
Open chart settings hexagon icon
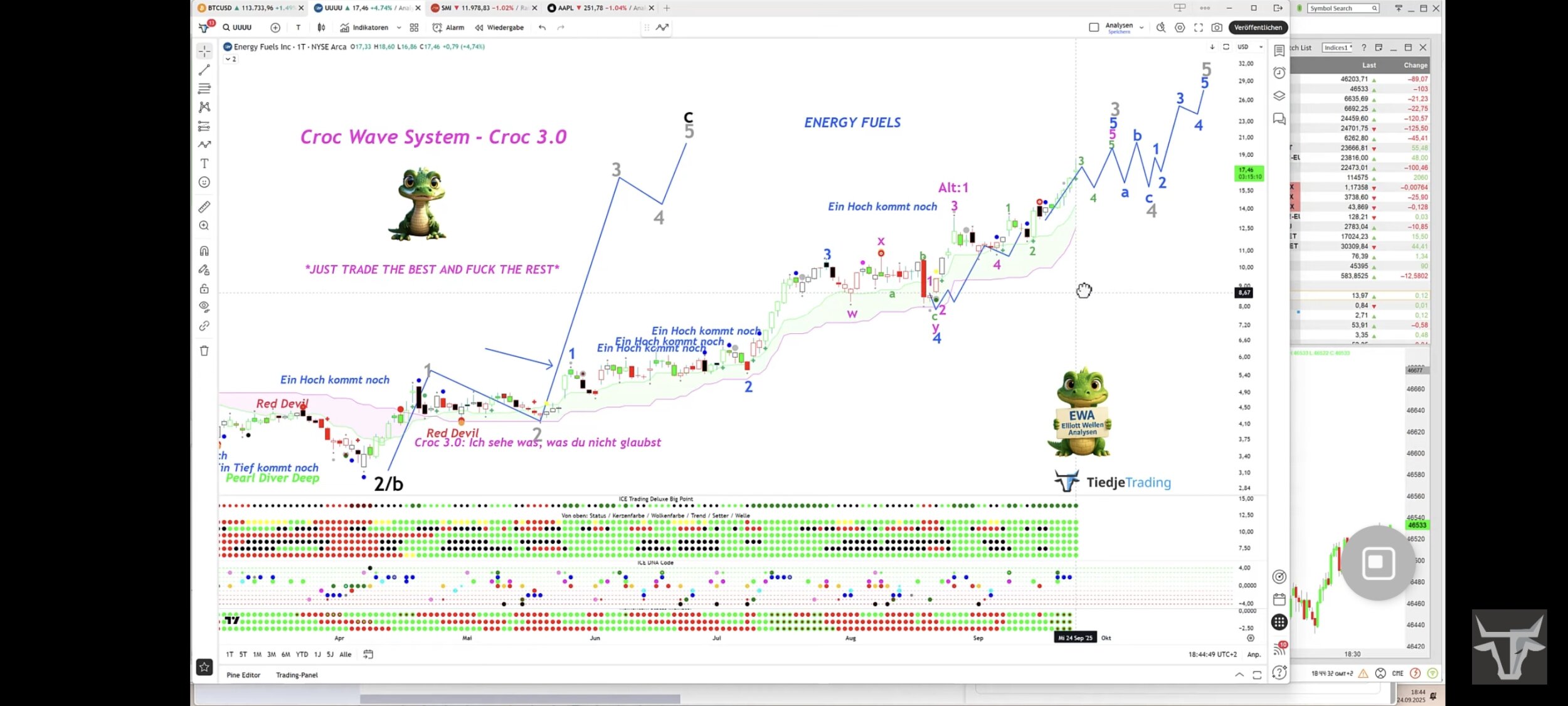[1180, 28]
